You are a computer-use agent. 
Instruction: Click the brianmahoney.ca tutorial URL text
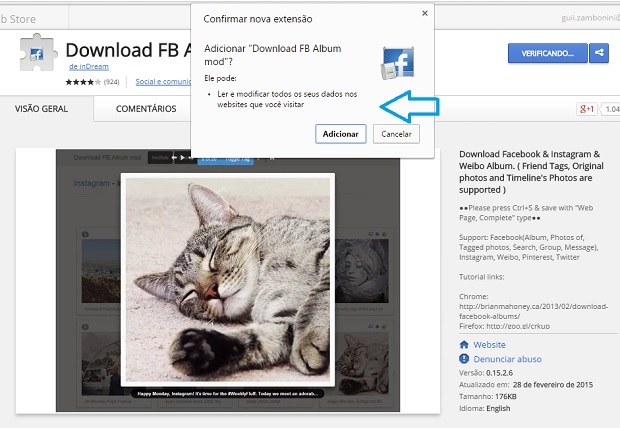pos(533,311)
